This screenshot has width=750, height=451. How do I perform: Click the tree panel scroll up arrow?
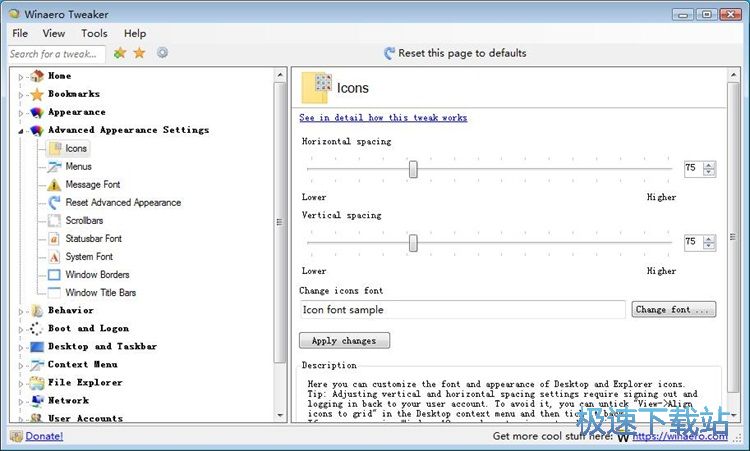point(280,75)
